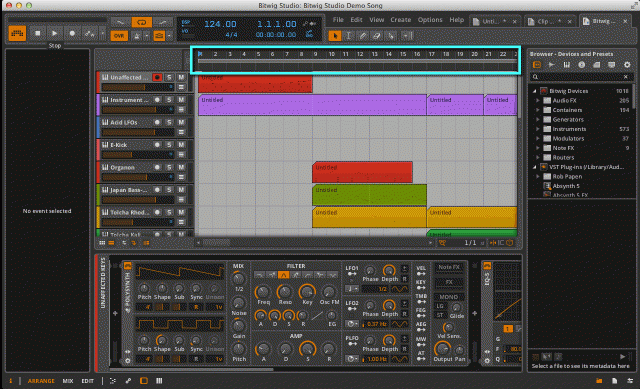Switch to the ARRANGE view

[41, 381]
